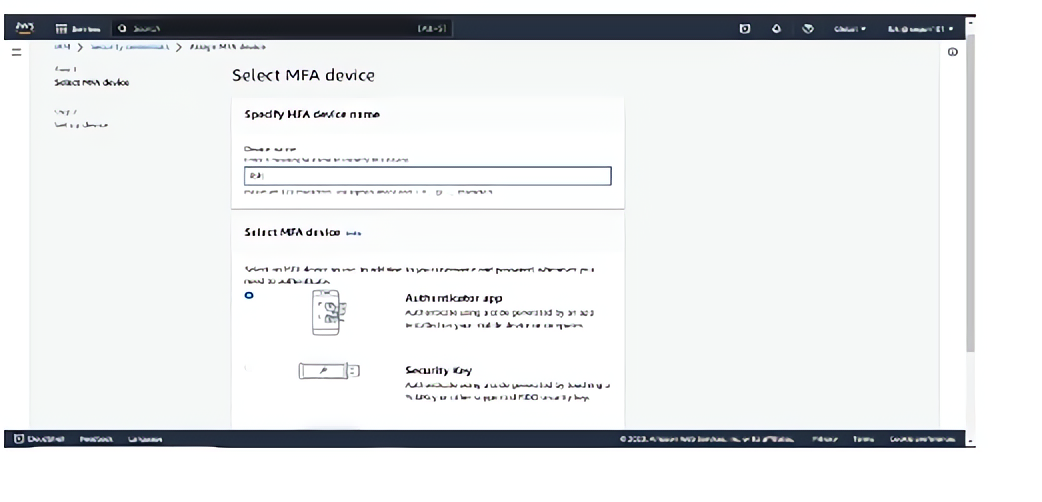Image resolution: width=1042 pixels, height=502 pixels.
Task: Open the Global region dropdown
Action: (x=850, y=29)
